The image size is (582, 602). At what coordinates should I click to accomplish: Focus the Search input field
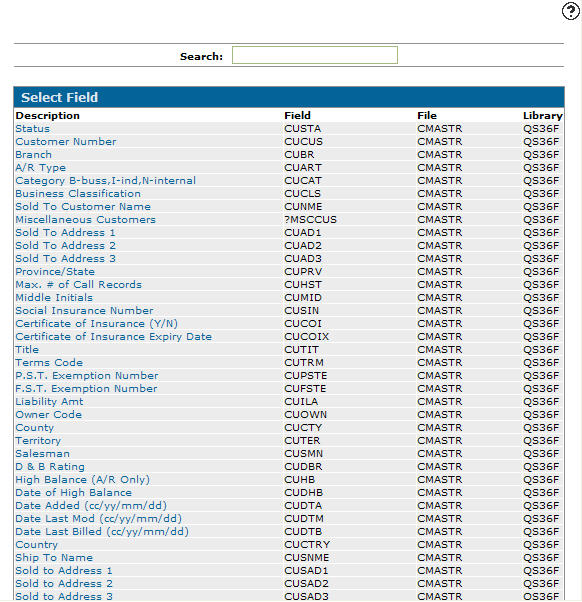[x=315, y=55]
